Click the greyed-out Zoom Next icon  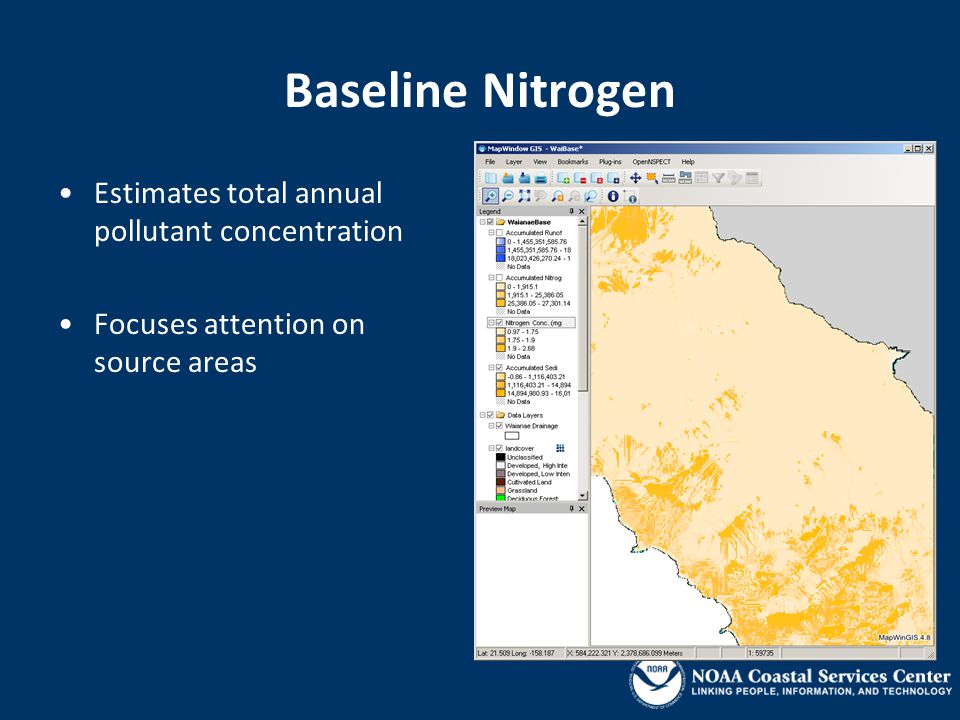point(574,196)
